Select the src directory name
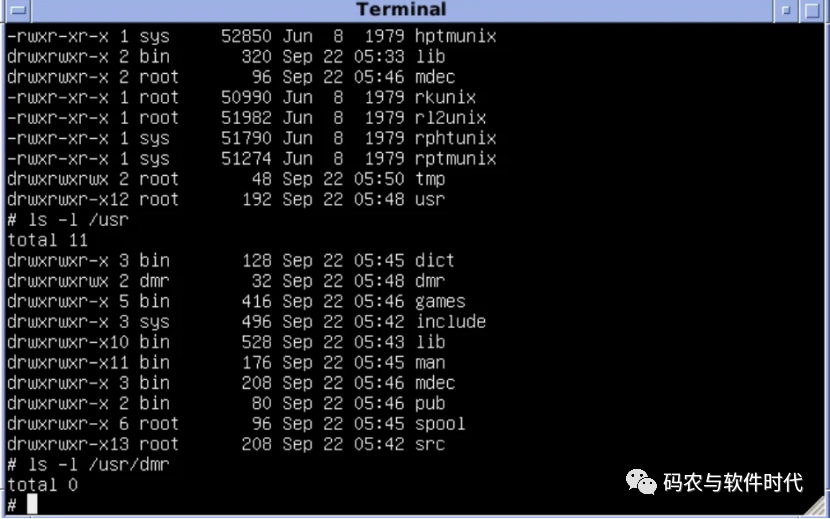 click(430, 444)
